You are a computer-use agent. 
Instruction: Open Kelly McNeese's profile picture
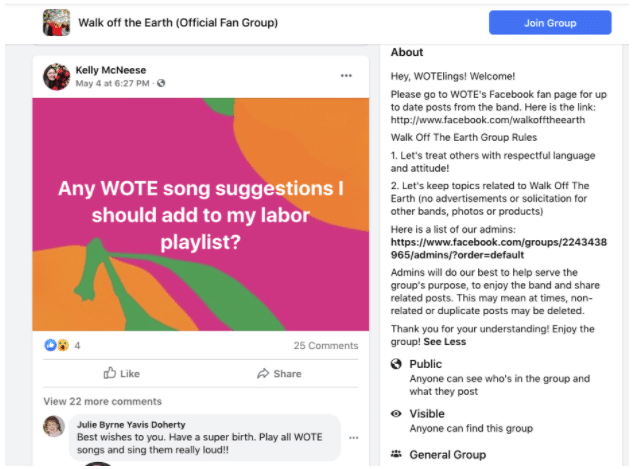(x=56, y=77)
